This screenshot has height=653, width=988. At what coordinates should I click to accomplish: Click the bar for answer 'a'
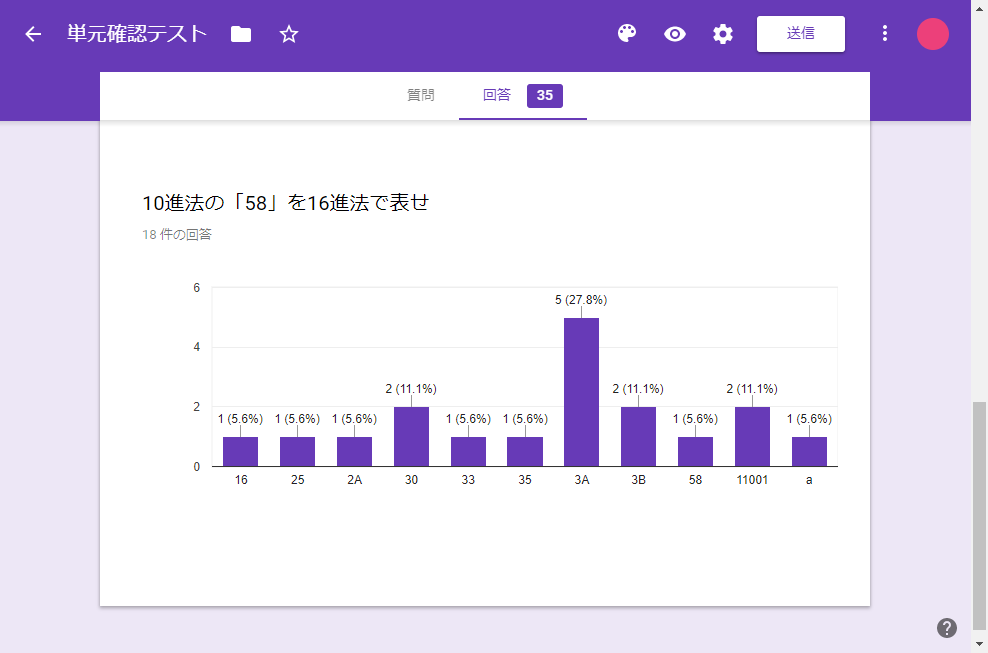pos(809,452)
